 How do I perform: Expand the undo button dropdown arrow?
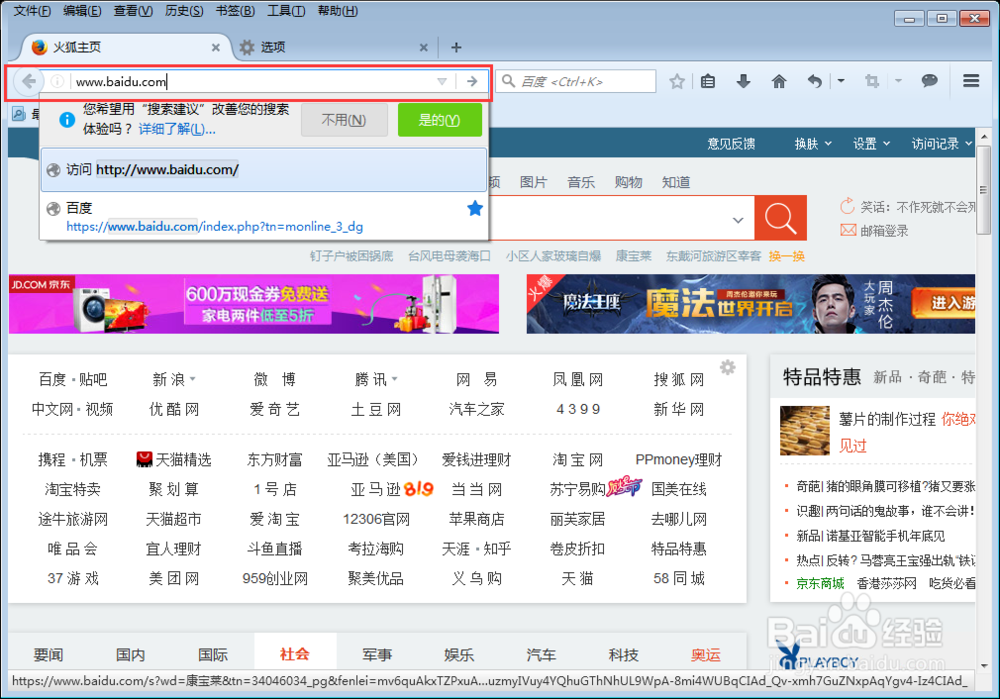(x=841, y=81)
